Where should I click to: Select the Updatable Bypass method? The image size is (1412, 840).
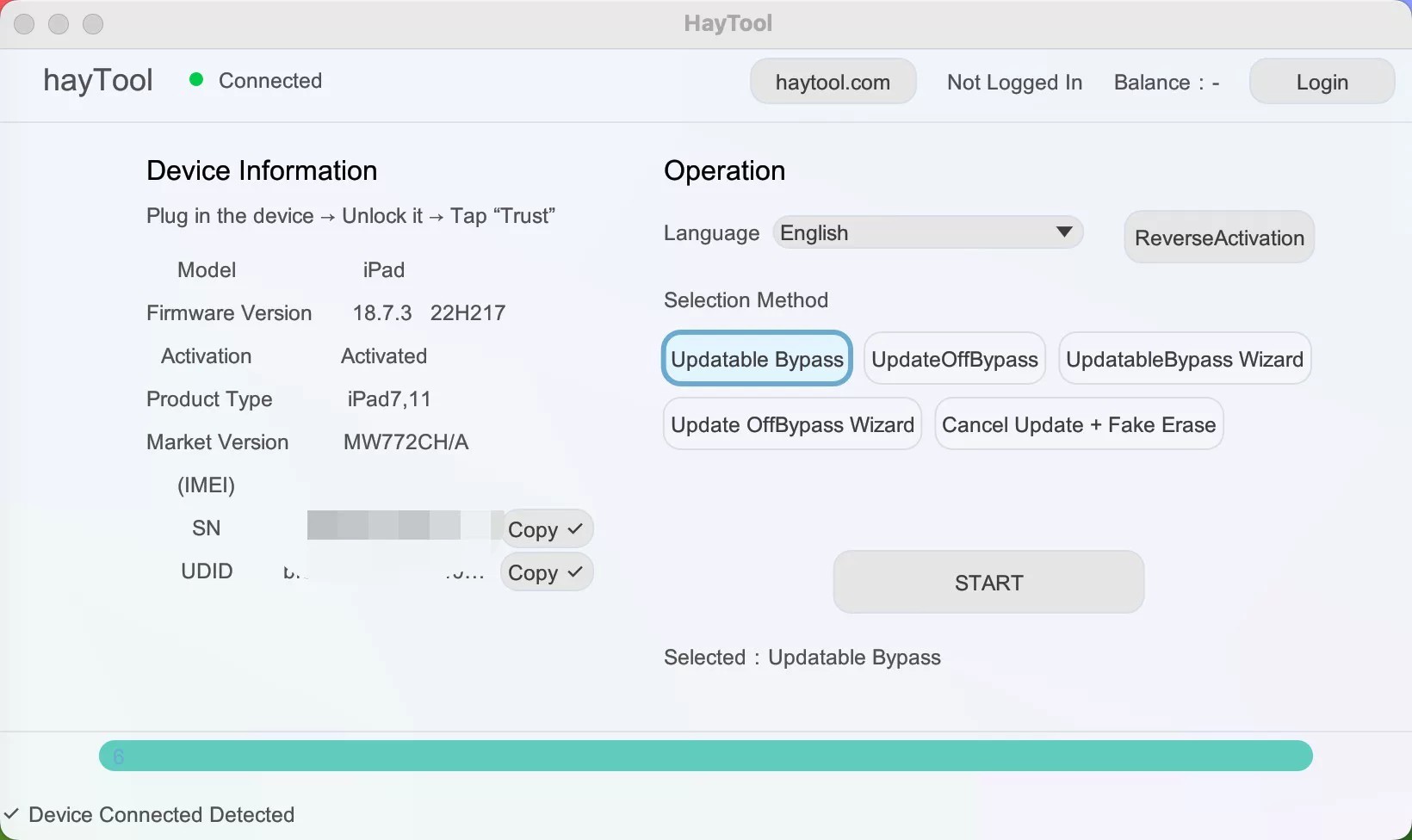tap(757, 359)
